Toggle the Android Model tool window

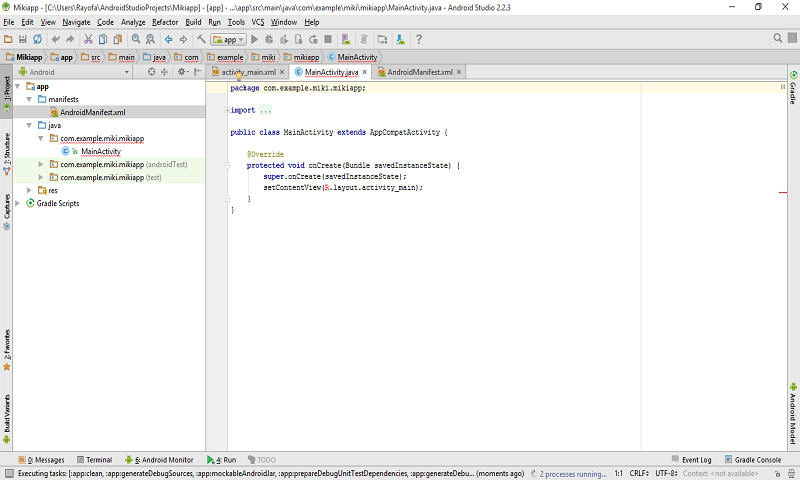tap(793, 413)
